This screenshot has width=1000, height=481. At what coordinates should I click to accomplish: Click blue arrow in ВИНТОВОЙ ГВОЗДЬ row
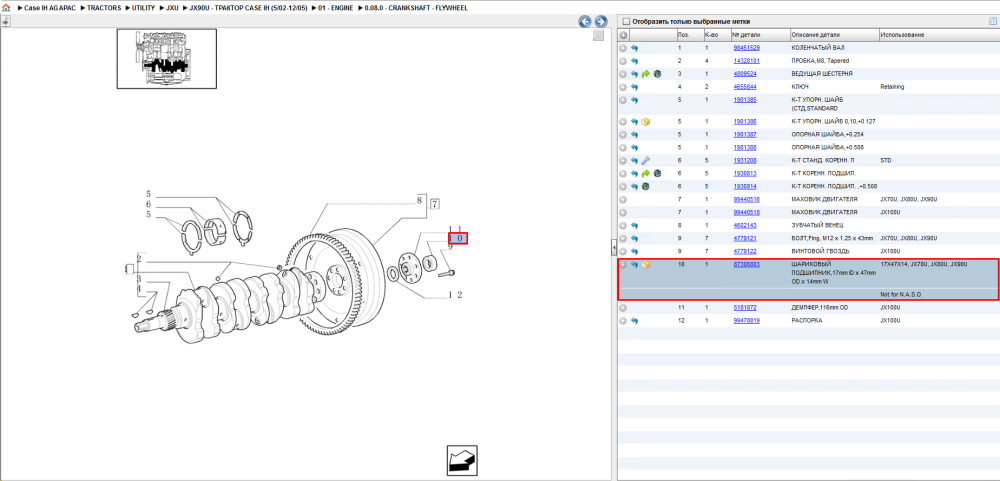pos(635,251)
